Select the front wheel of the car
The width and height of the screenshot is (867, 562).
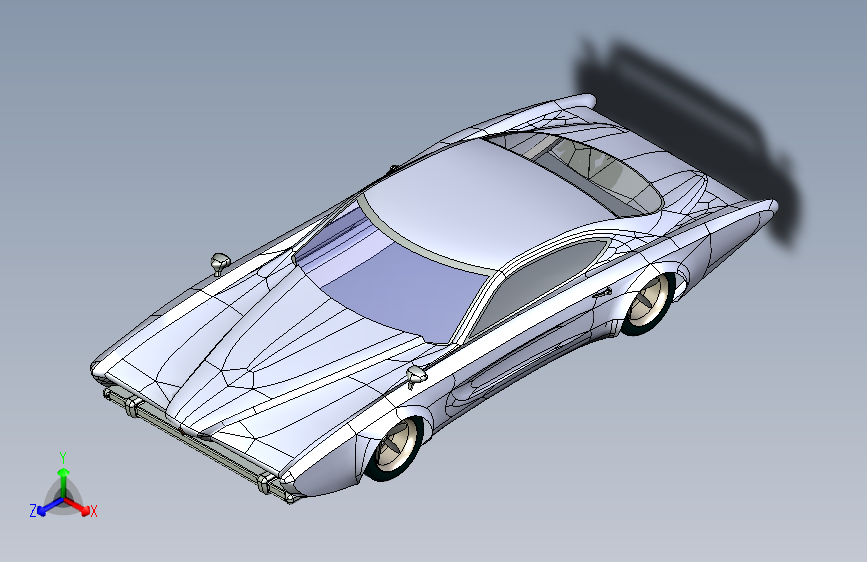point(395,447)
